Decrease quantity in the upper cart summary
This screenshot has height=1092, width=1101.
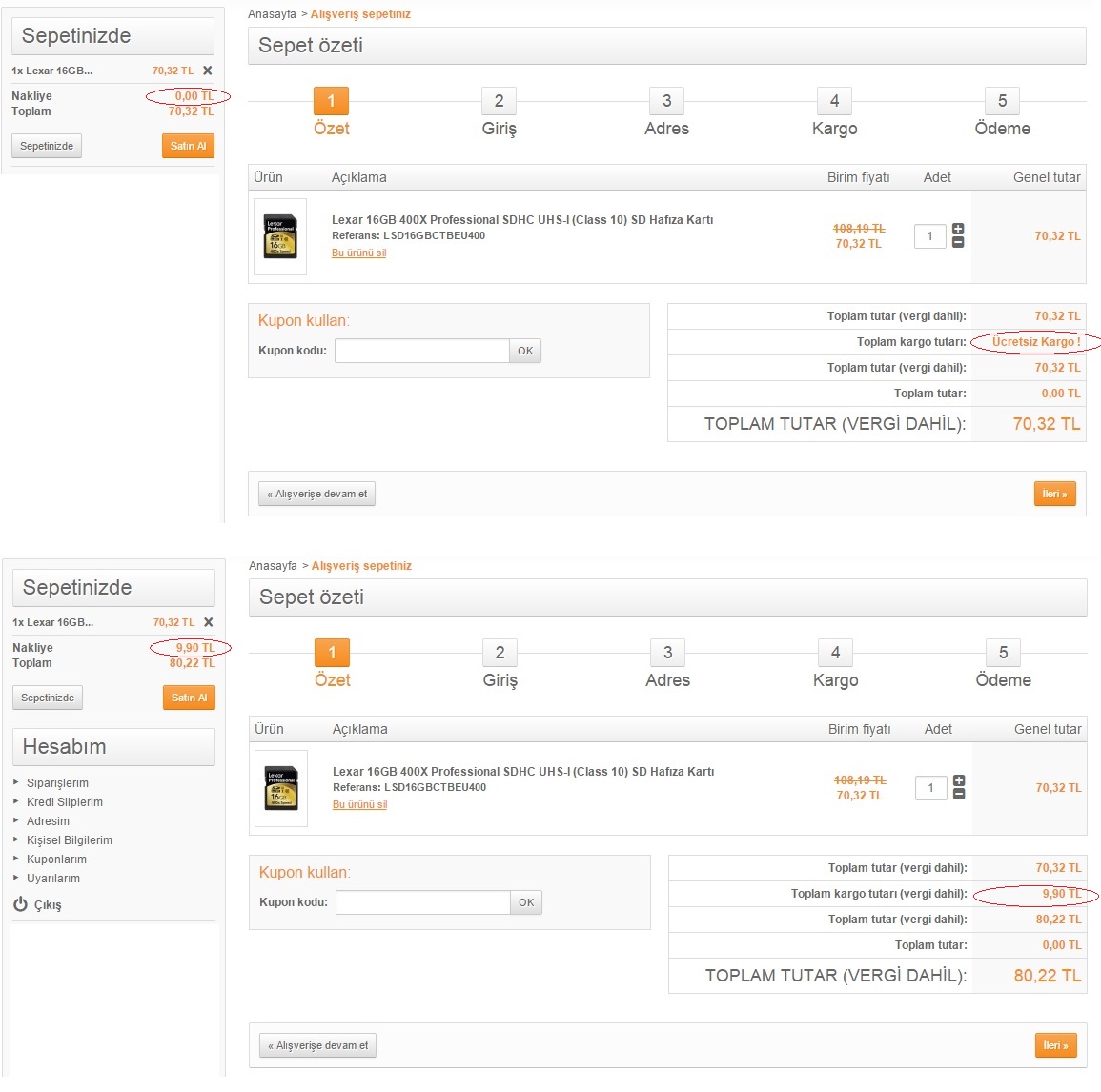click(958, 242)
